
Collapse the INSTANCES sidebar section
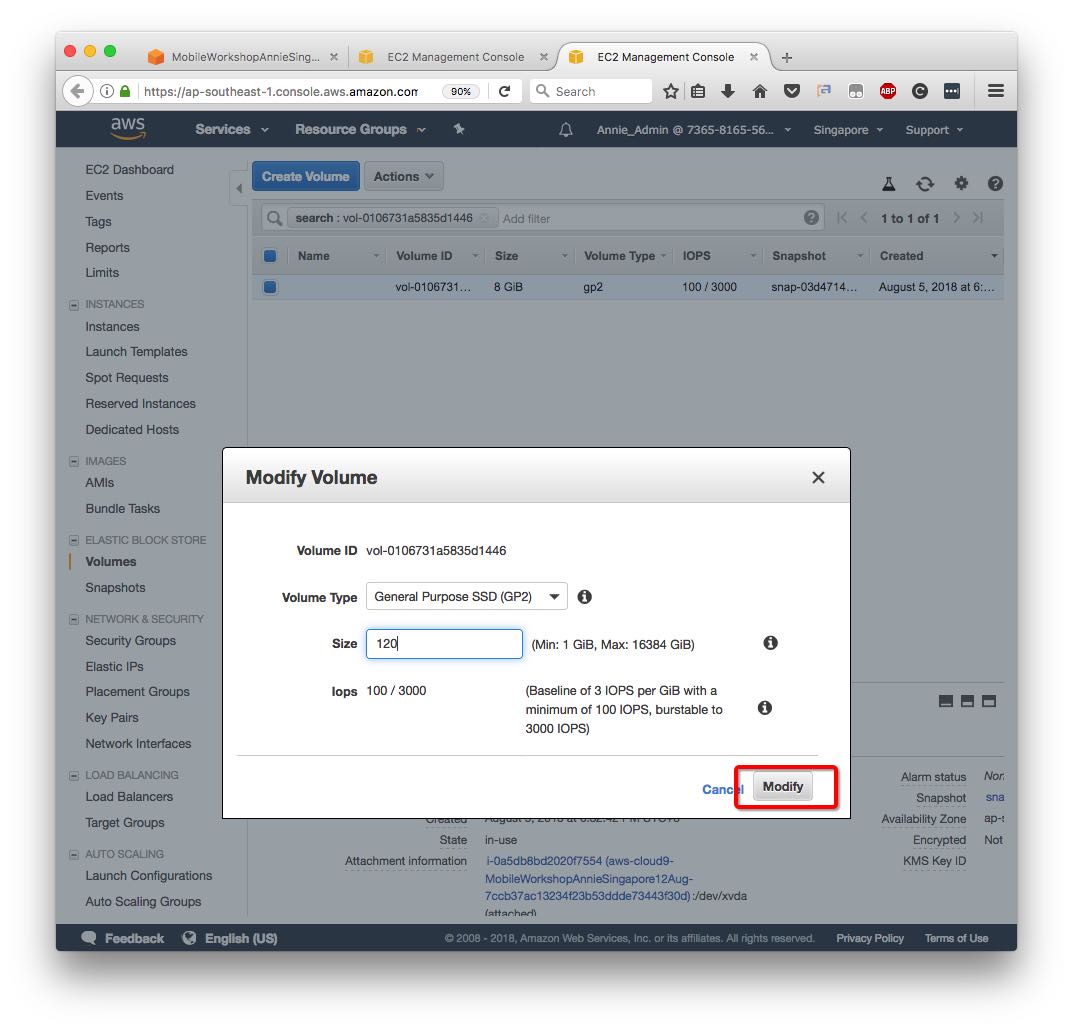(74, 305)
